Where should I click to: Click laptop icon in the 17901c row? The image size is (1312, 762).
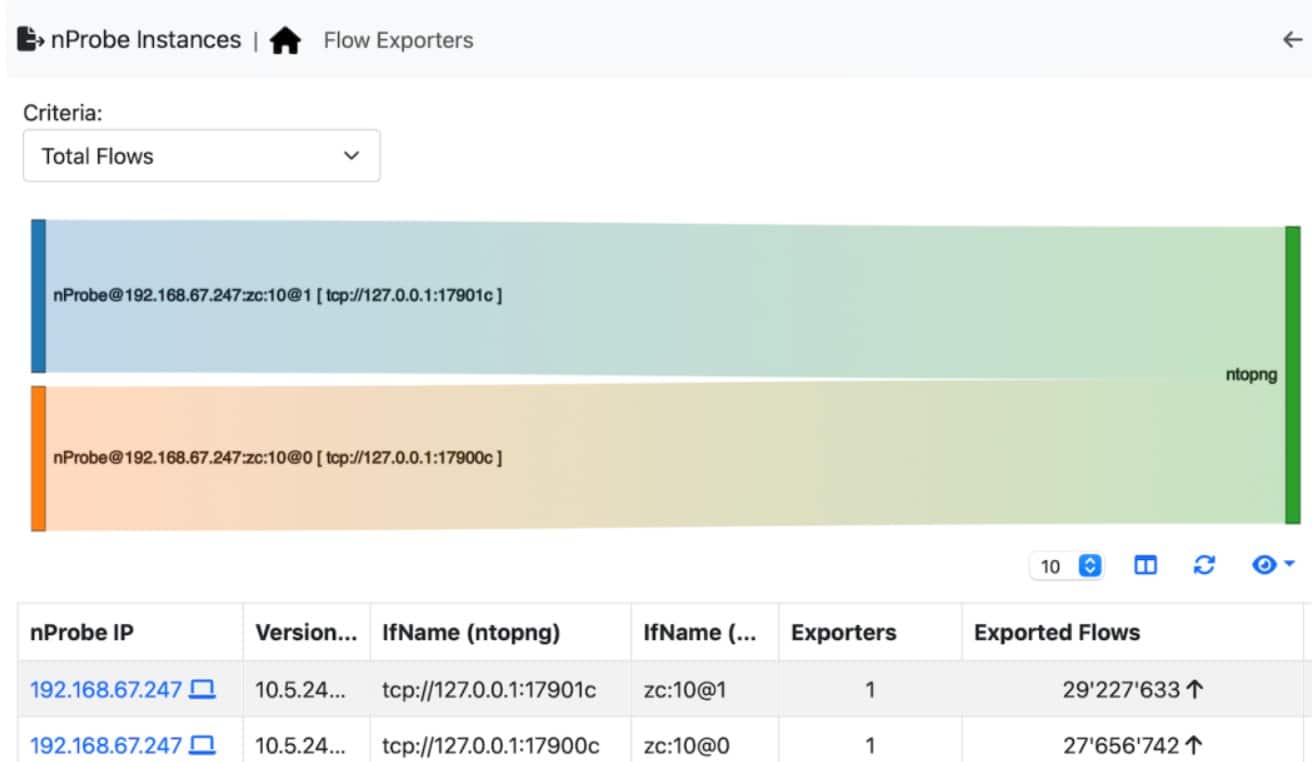click(203, 689)
